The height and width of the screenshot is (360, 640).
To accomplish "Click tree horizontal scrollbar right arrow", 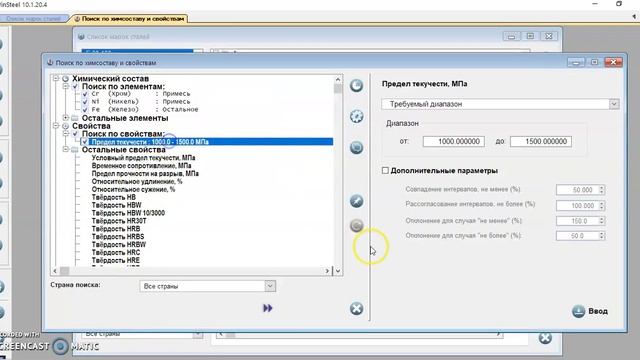I will [327, 271].
